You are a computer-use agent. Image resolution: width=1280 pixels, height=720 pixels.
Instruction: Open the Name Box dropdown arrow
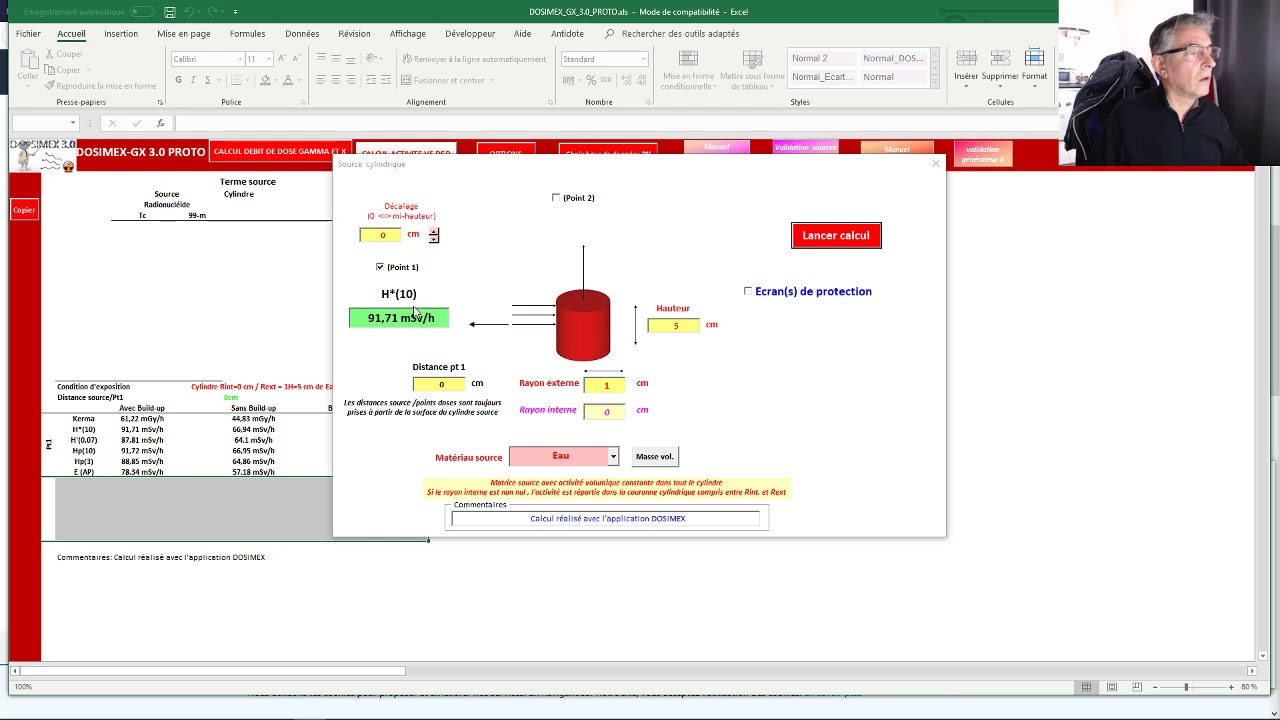72,123
